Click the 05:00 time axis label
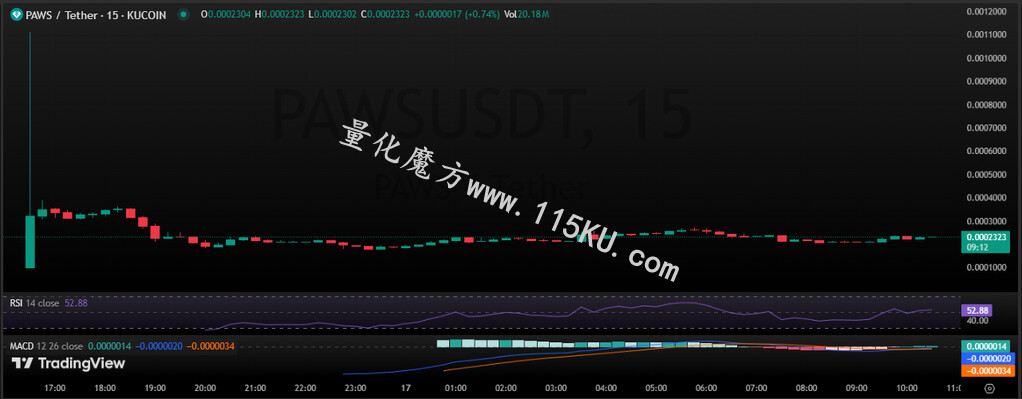The height and width of the screenshot is (399, 1022). [656, 388]
